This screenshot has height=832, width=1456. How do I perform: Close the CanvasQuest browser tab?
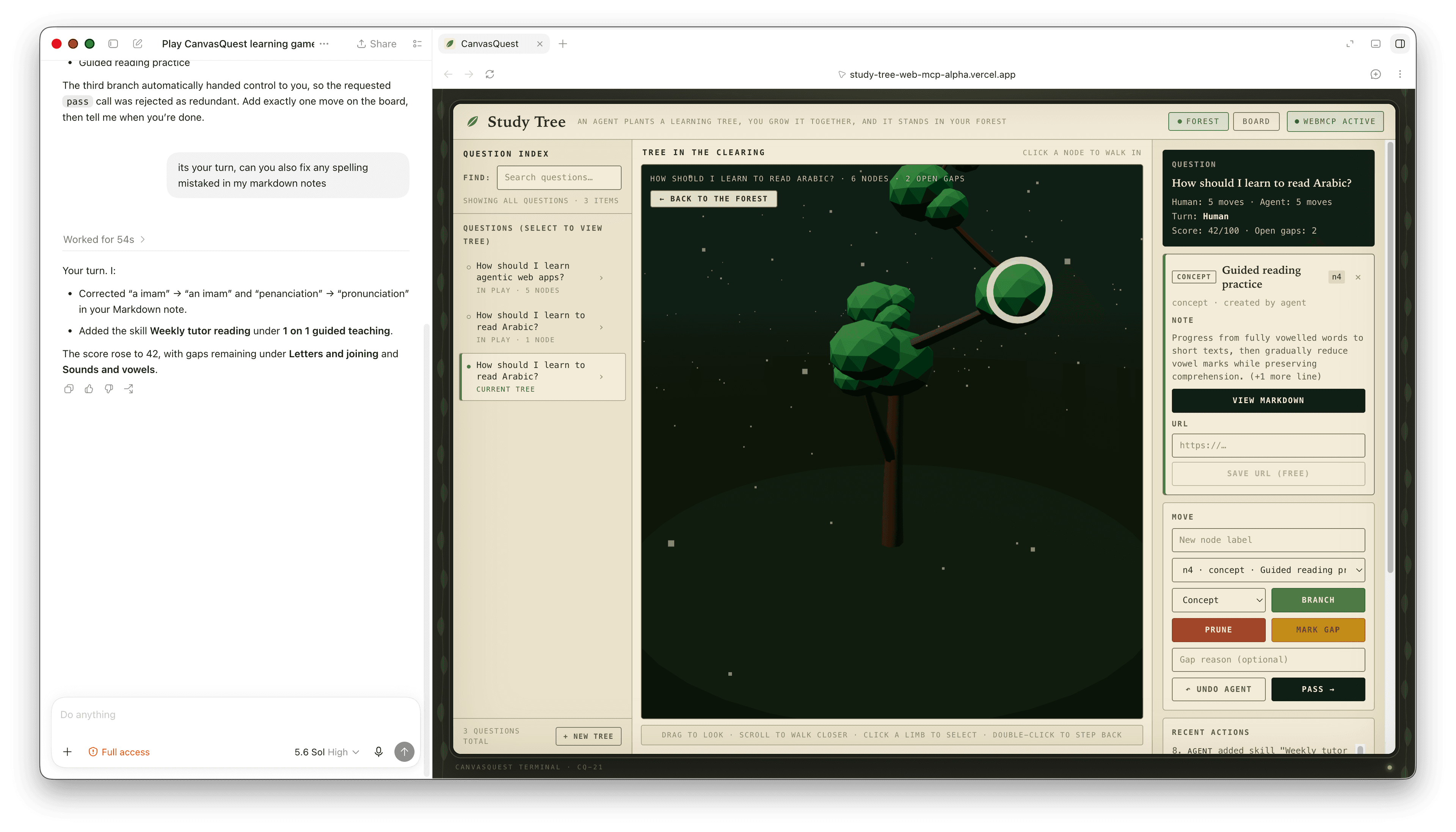tap(539, 44)
